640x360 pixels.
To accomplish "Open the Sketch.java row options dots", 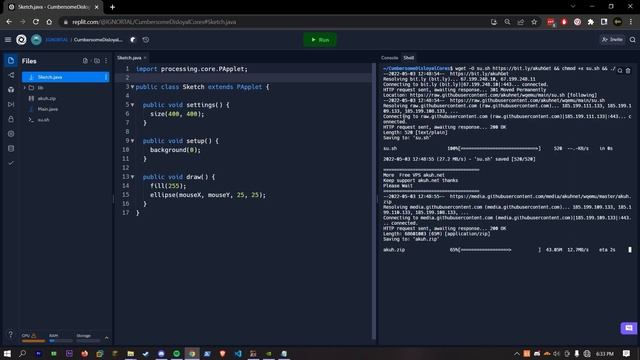I will tap(106, 77).
